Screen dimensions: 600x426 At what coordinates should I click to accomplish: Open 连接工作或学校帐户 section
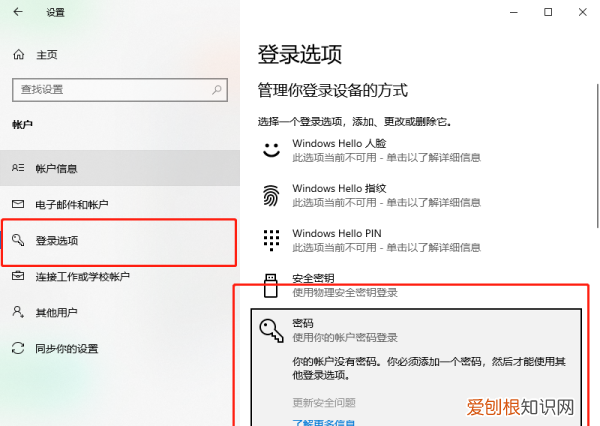(120, 276)
